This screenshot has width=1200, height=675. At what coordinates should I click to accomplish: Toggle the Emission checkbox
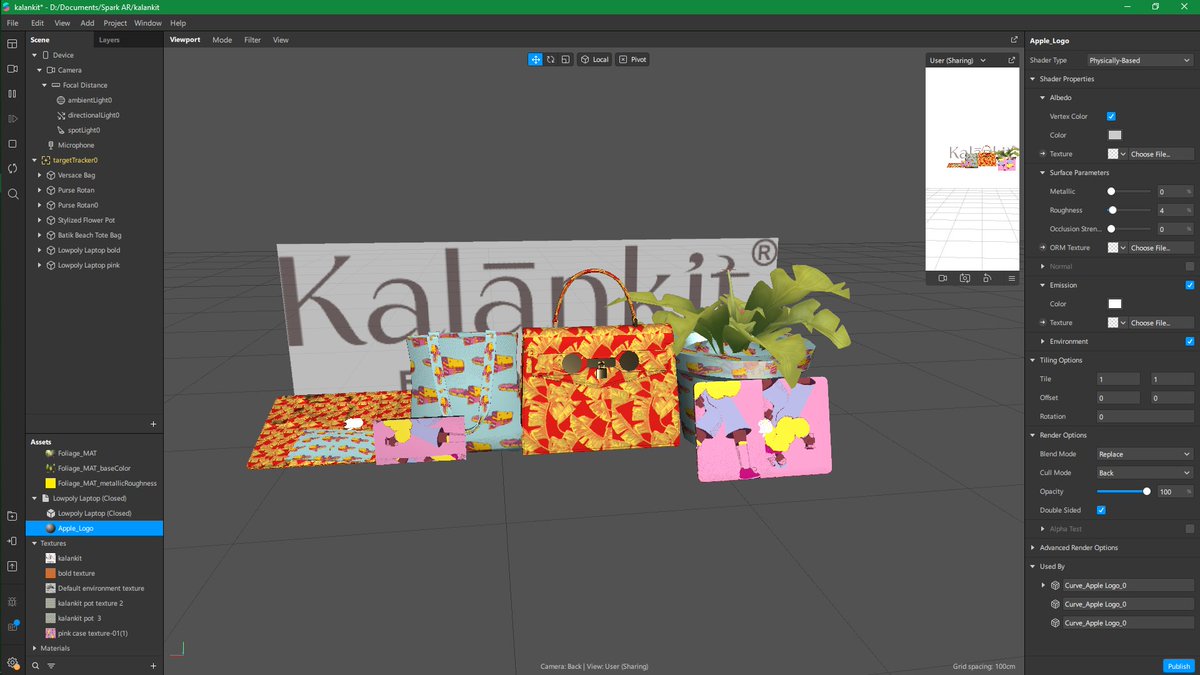pyautogui.click(x=1189, y=285)
